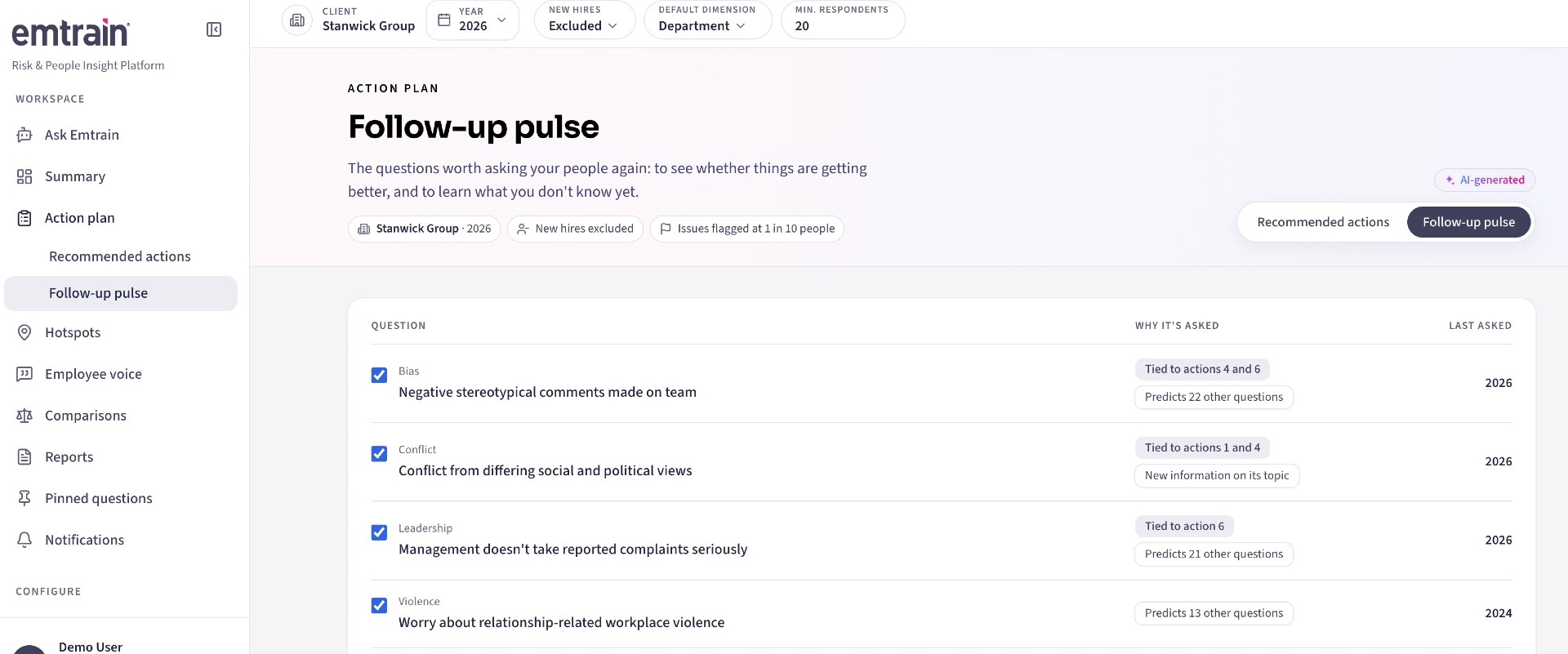Viewport: 1568px width, 654px height.
Task: Click the Hotspots map pin icon
Action: point(24,332)
